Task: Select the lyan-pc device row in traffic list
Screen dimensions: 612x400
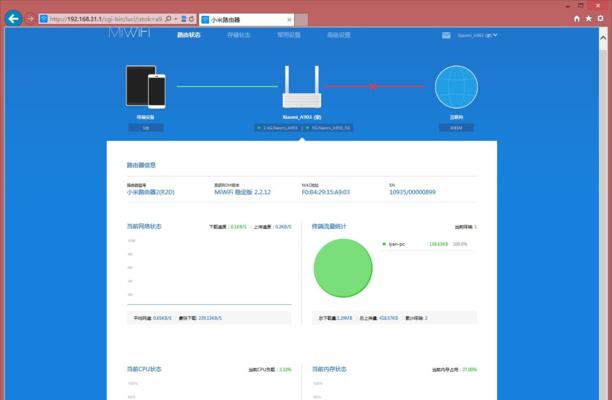Action: point(427,244)
